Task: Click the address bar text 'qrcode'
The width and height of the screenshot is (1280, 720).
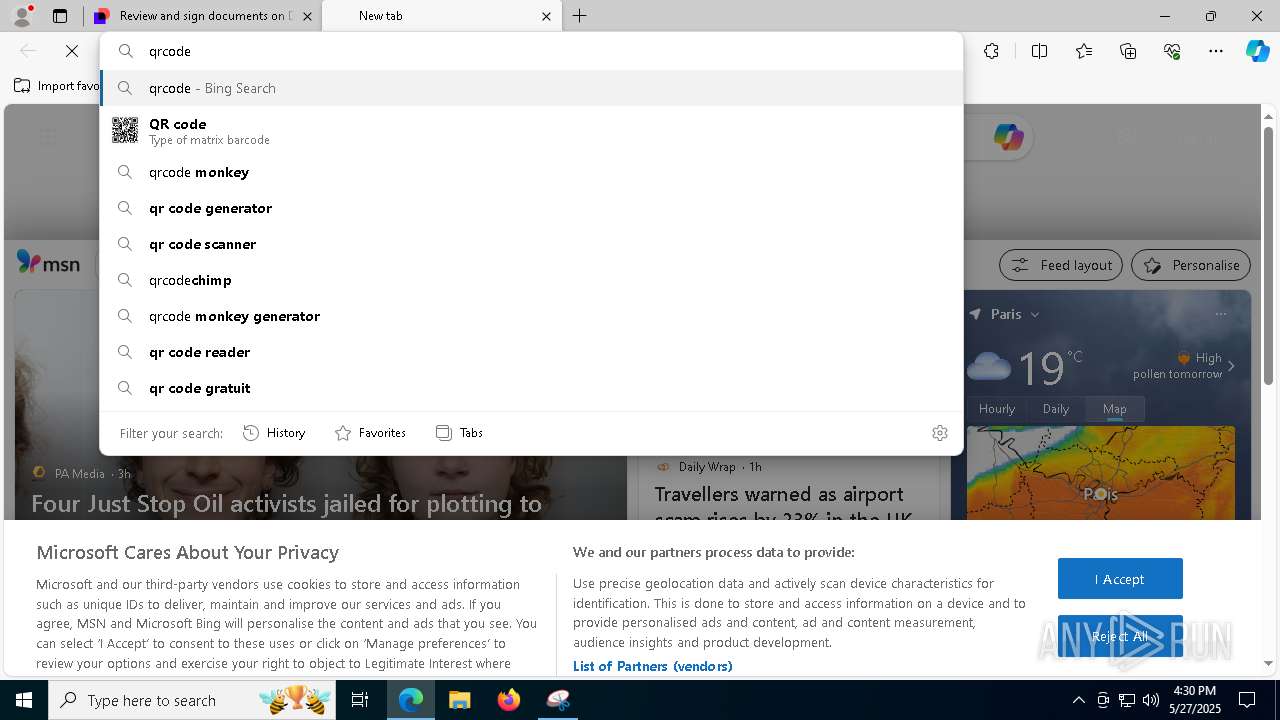Action: click(169, 51)
